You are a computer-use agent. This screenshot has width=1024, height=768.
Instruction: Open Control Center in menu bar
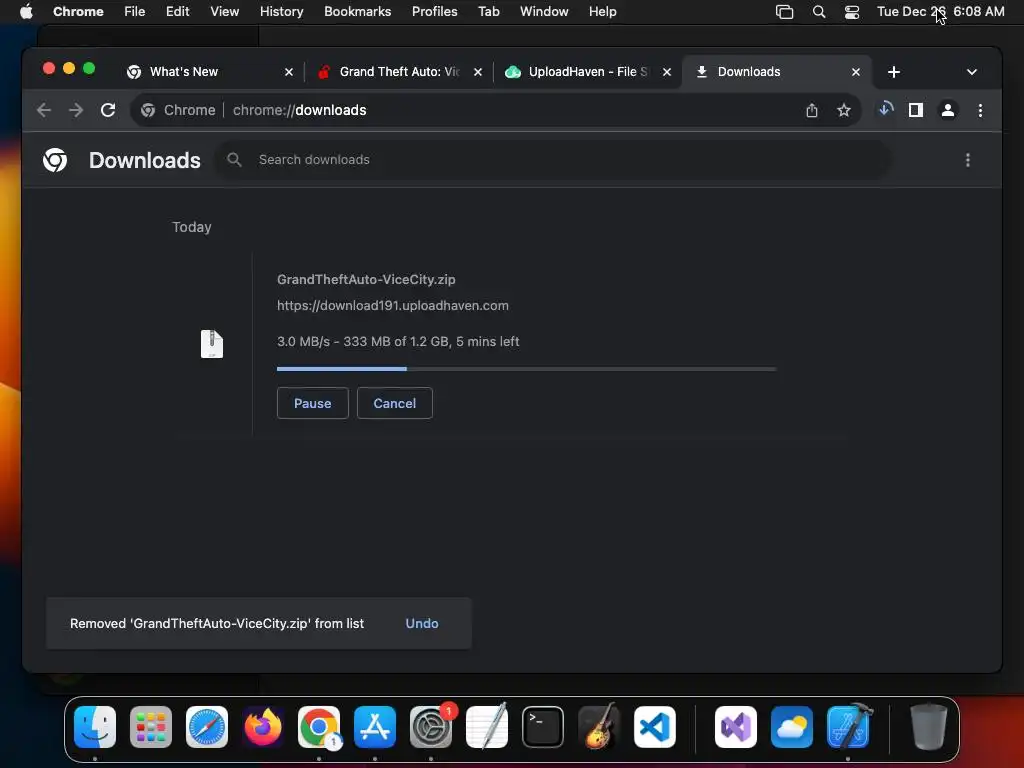pyautogui.click(x=852, y=12)
